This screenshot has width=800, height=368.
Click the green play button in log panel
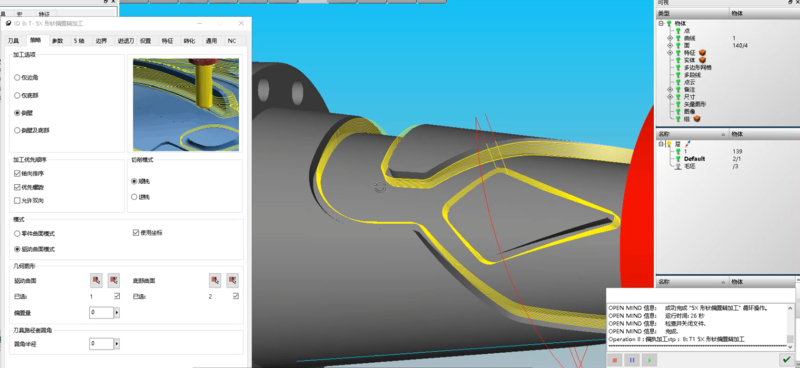tap(649, 360)
